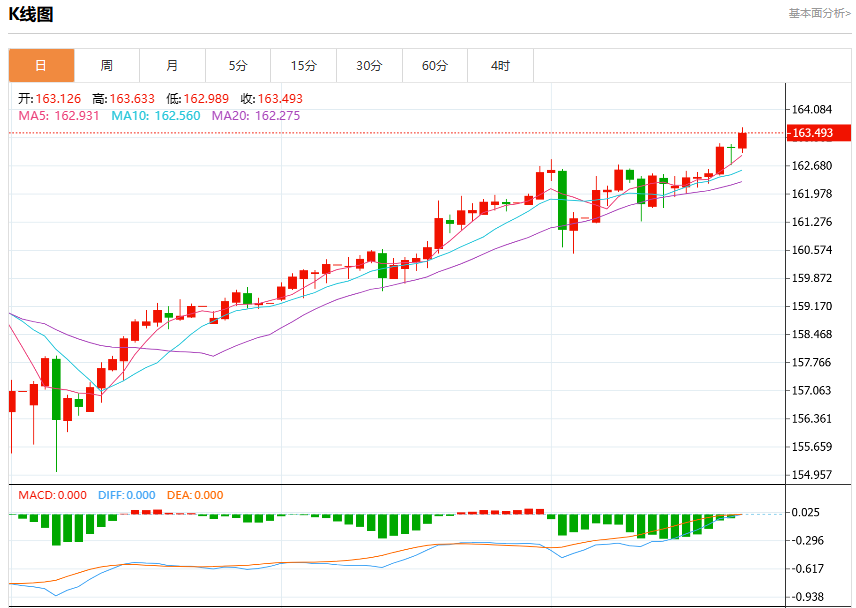Screen dimensions: 856x608
Task: Click the MA20 162.275 legend label
Action: [256, 116]
